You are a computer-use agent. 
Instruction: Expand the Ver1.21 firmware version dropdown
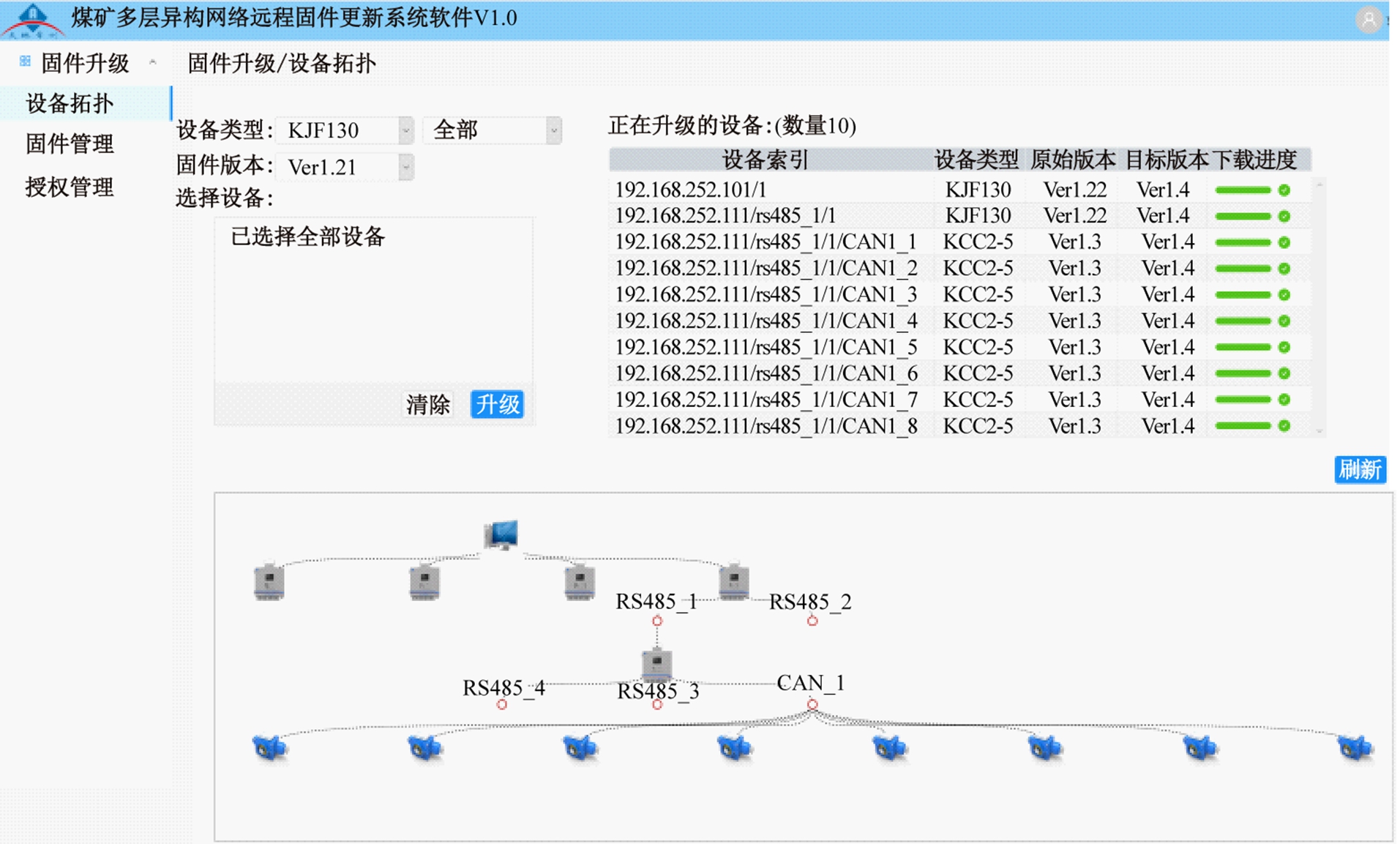(405, 167)
